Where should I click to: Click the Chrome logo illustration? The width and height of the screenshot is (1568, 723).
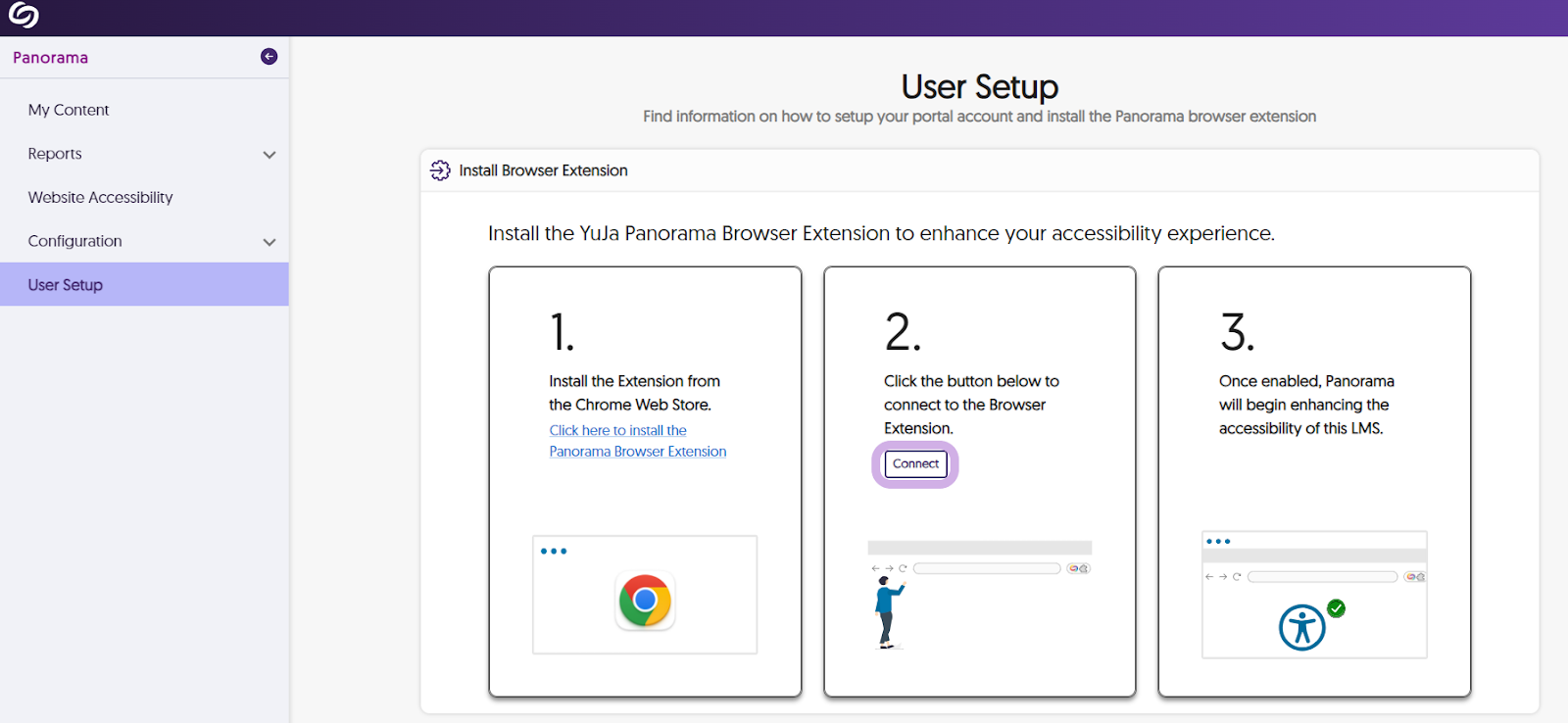645,601
